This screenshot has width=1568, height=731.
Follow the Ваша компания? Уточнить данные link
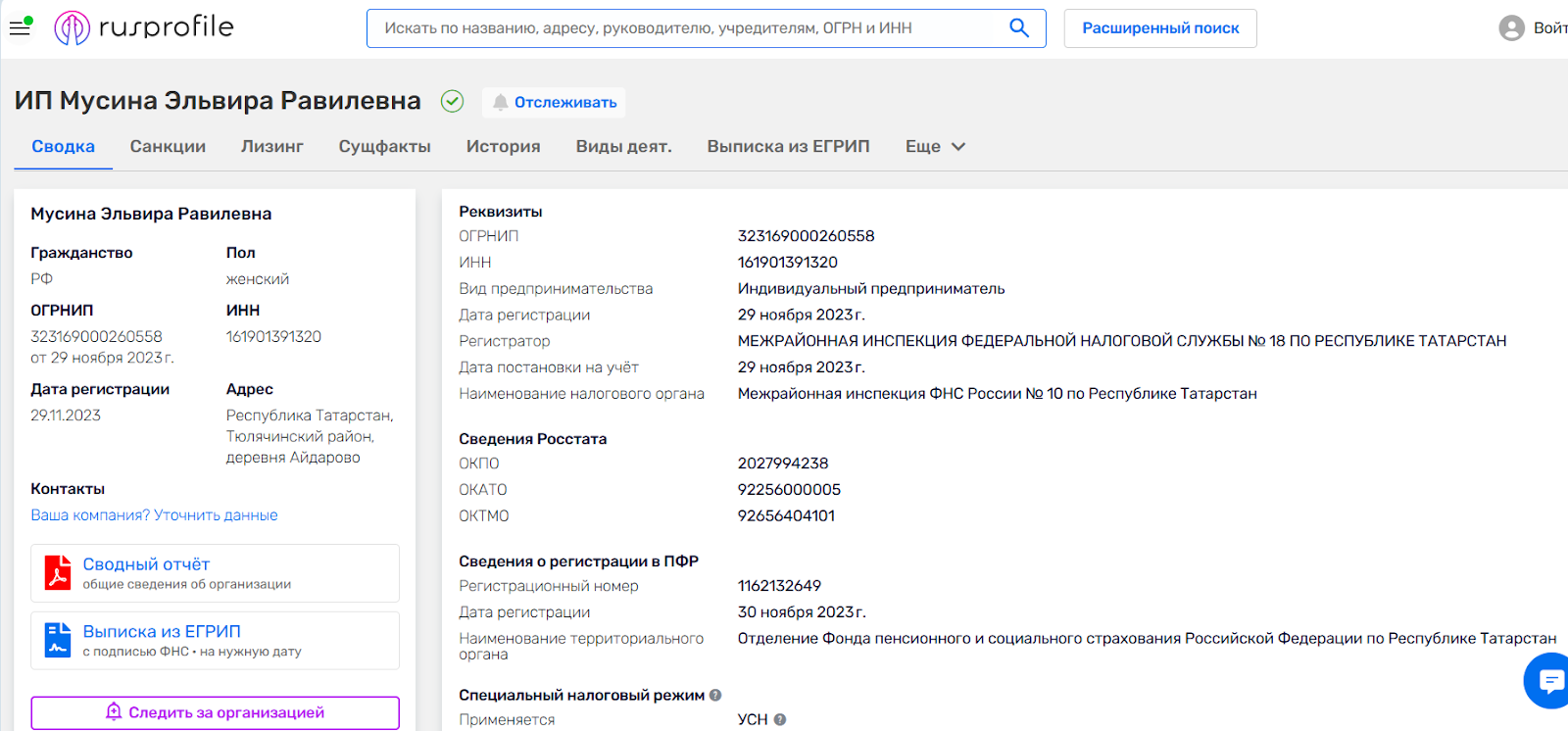154,515
